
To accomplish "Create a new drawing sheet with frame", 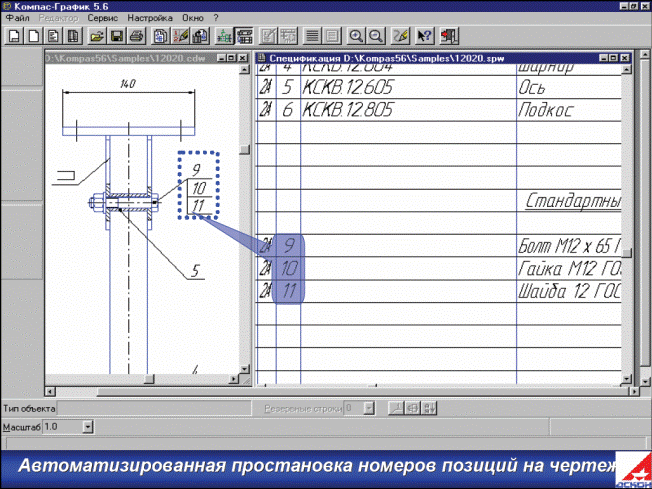I will tap(14, 36).
